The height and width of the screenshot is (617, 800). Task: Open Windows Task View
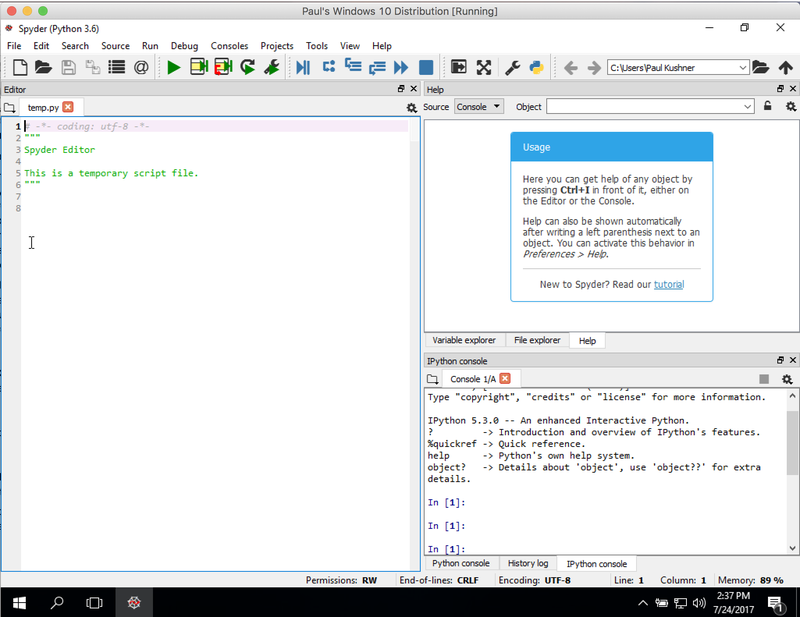tap(94, 603)
